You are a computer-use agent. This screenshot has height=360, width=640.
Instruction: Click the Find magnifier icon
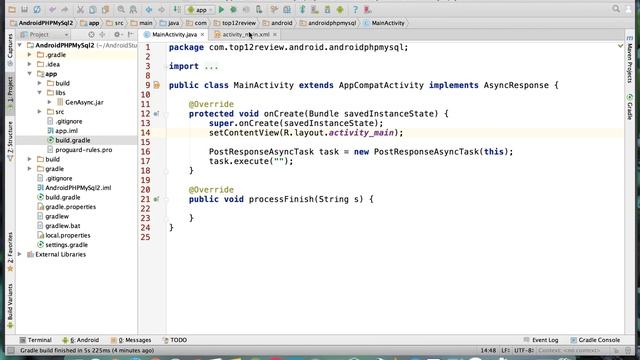[121, 9]
